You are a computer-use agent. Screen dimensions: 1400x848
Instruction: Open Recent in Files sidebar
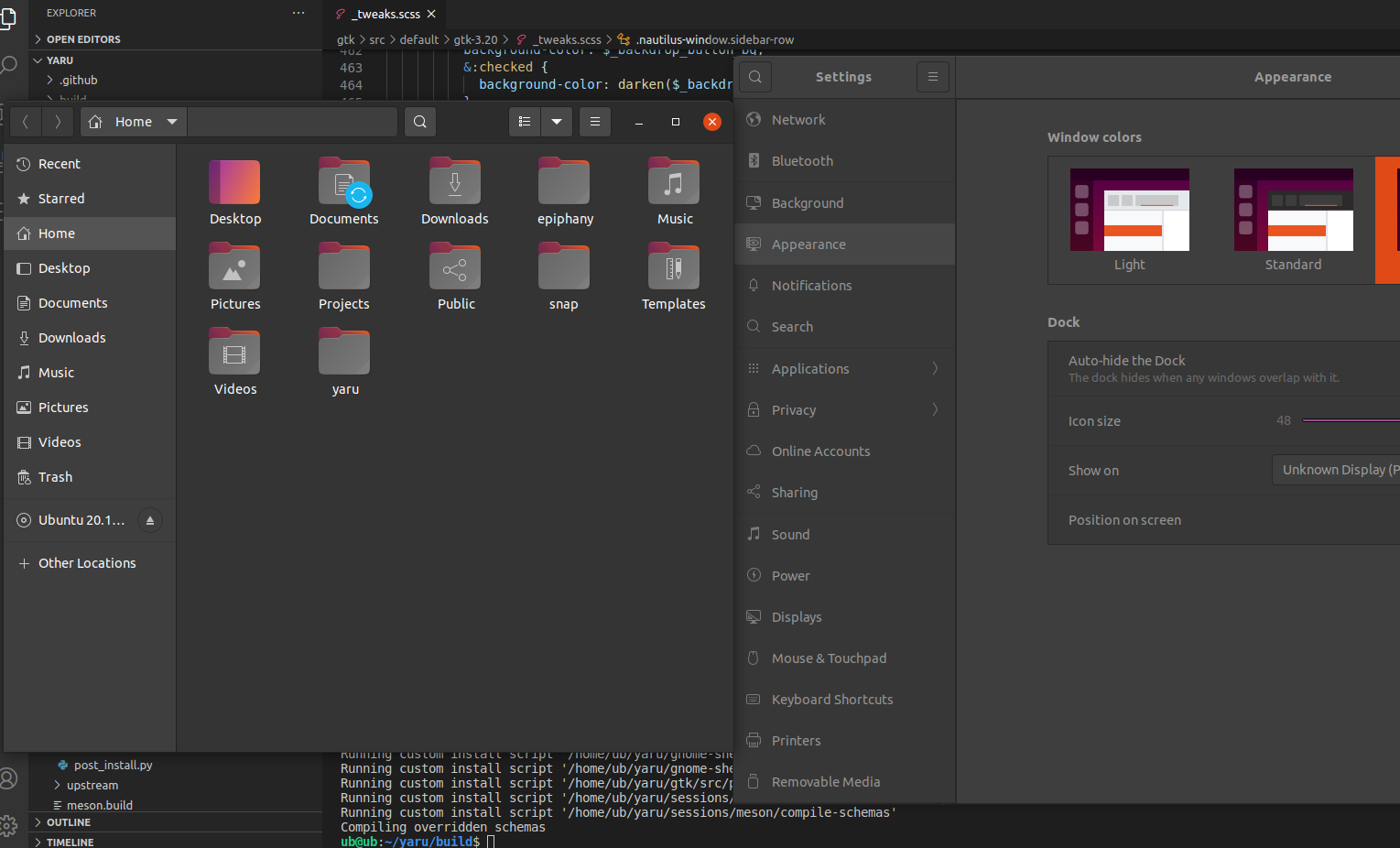click(90, 164)
